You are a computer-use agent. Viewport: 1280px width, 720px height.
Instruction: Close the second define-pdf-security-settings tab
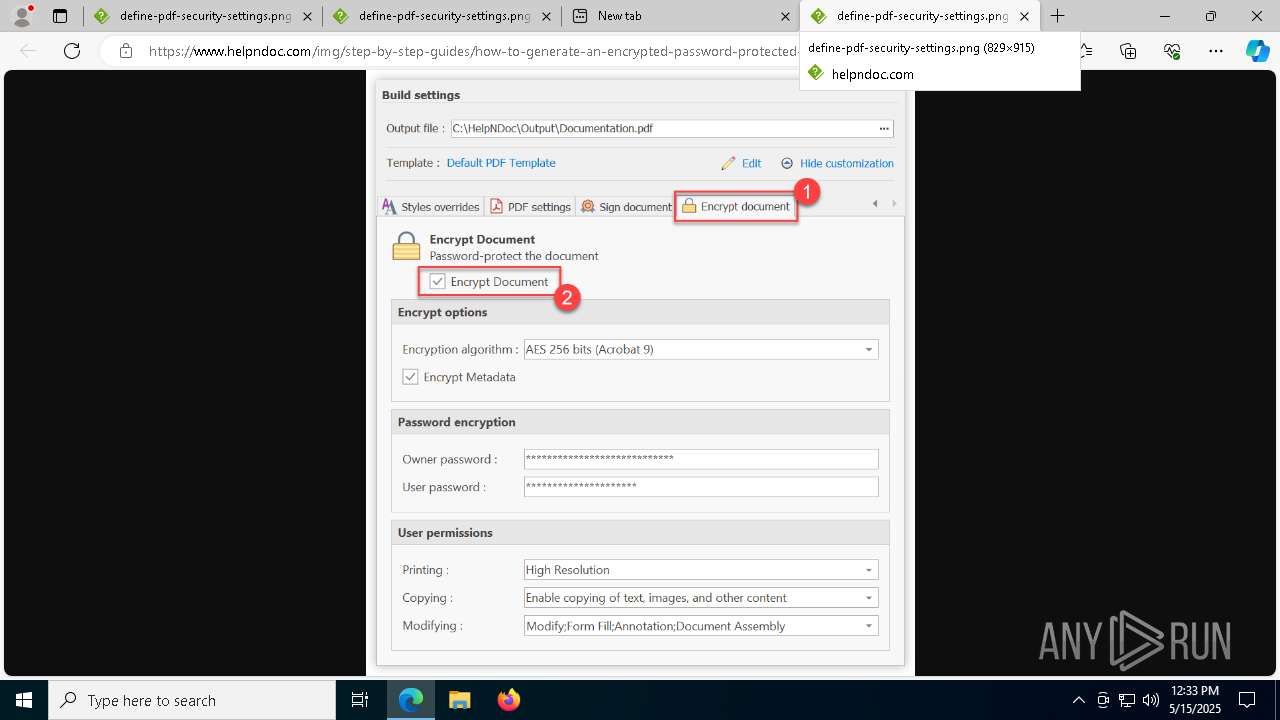tap(546, 16)
